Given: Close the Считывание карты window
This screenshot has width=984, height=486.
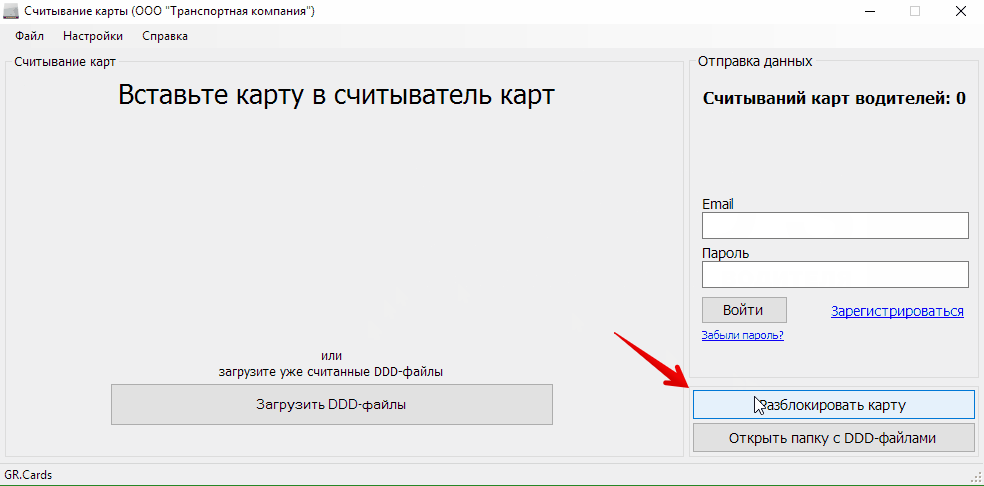Looking at the screenshot, I should click(x=959, y=11).
